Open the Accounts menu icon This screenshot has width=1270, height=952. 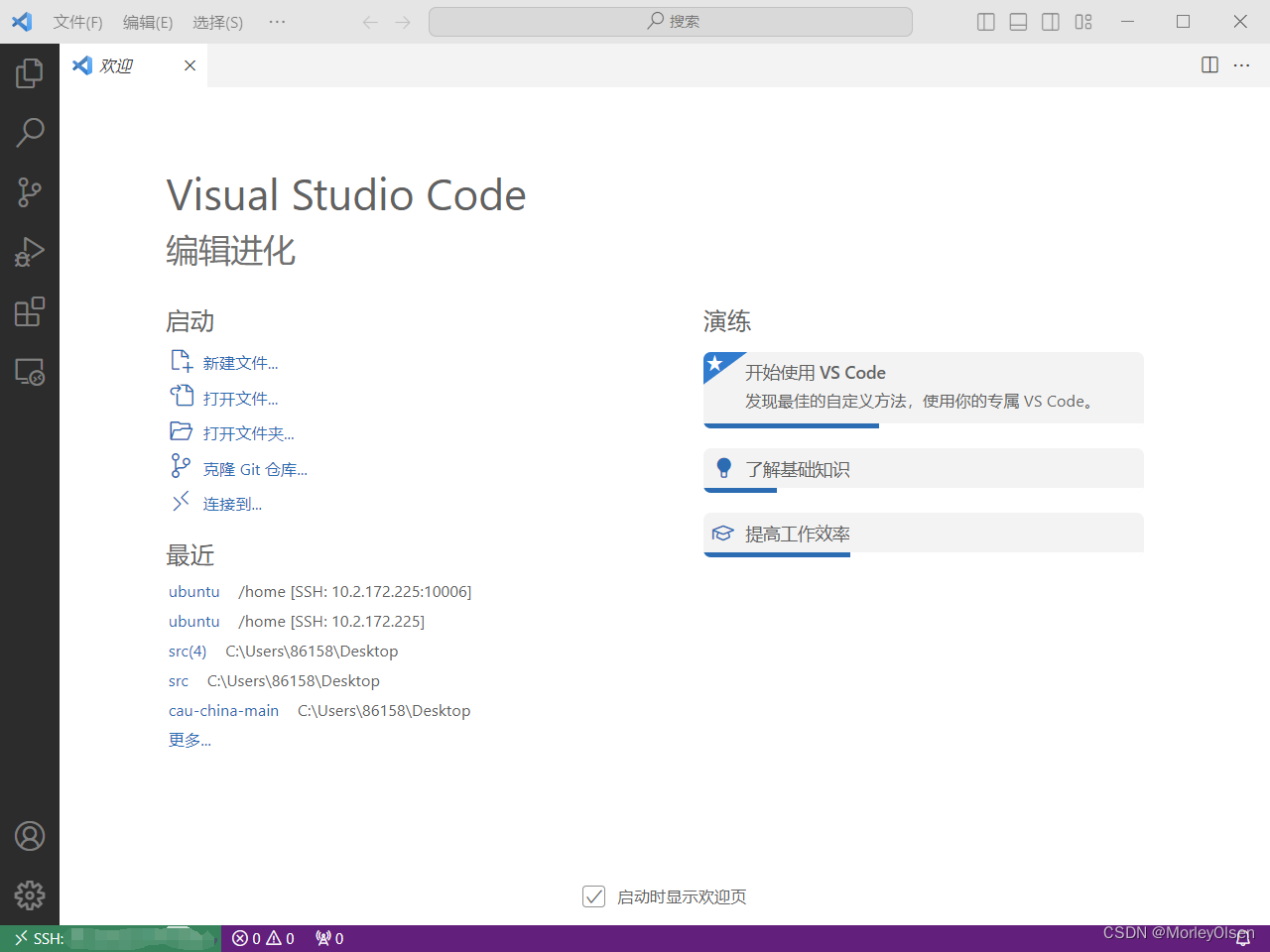[30, 836]
